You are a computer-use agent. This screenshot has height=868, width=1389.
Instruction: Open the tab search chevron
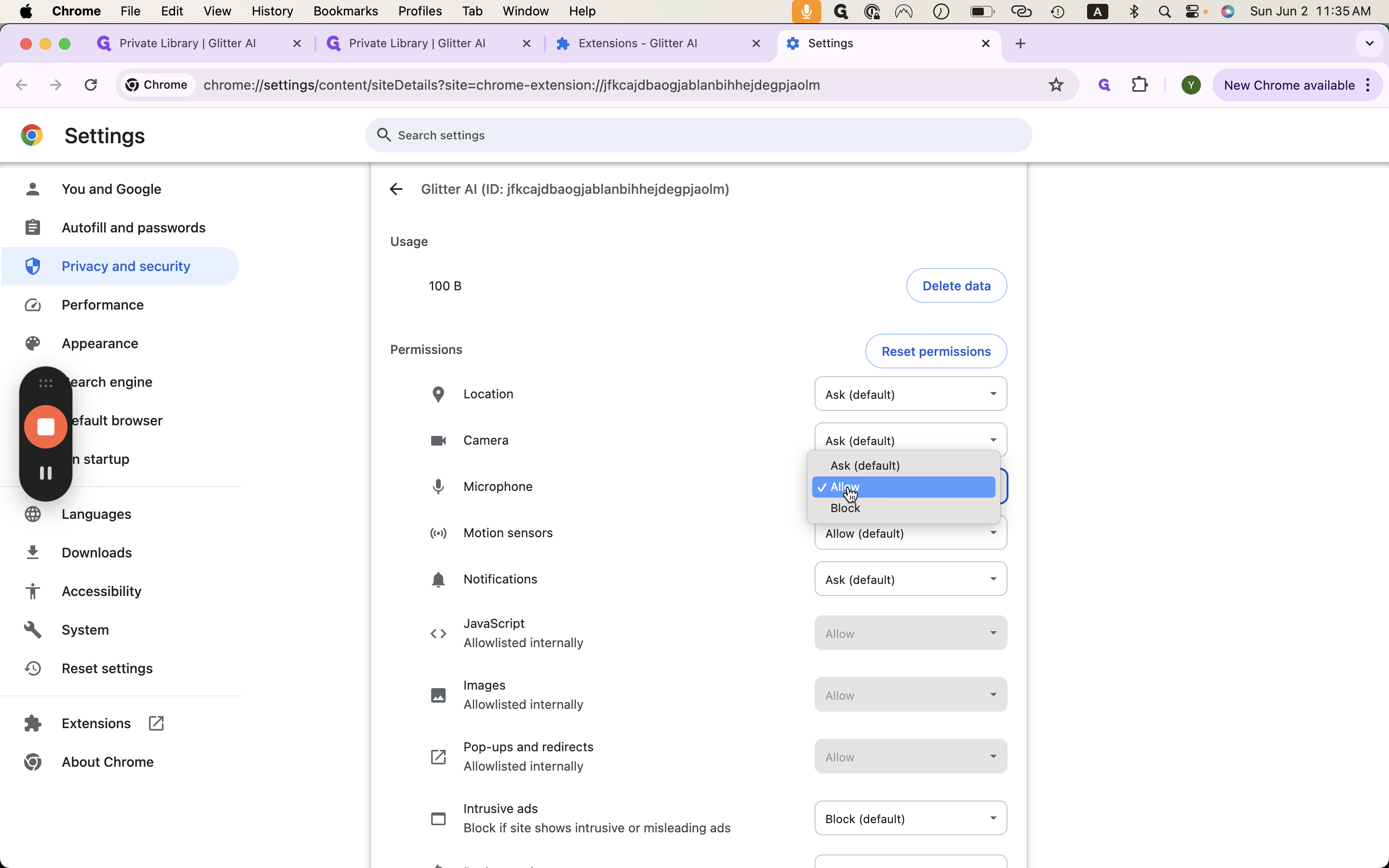point(1370,43)
